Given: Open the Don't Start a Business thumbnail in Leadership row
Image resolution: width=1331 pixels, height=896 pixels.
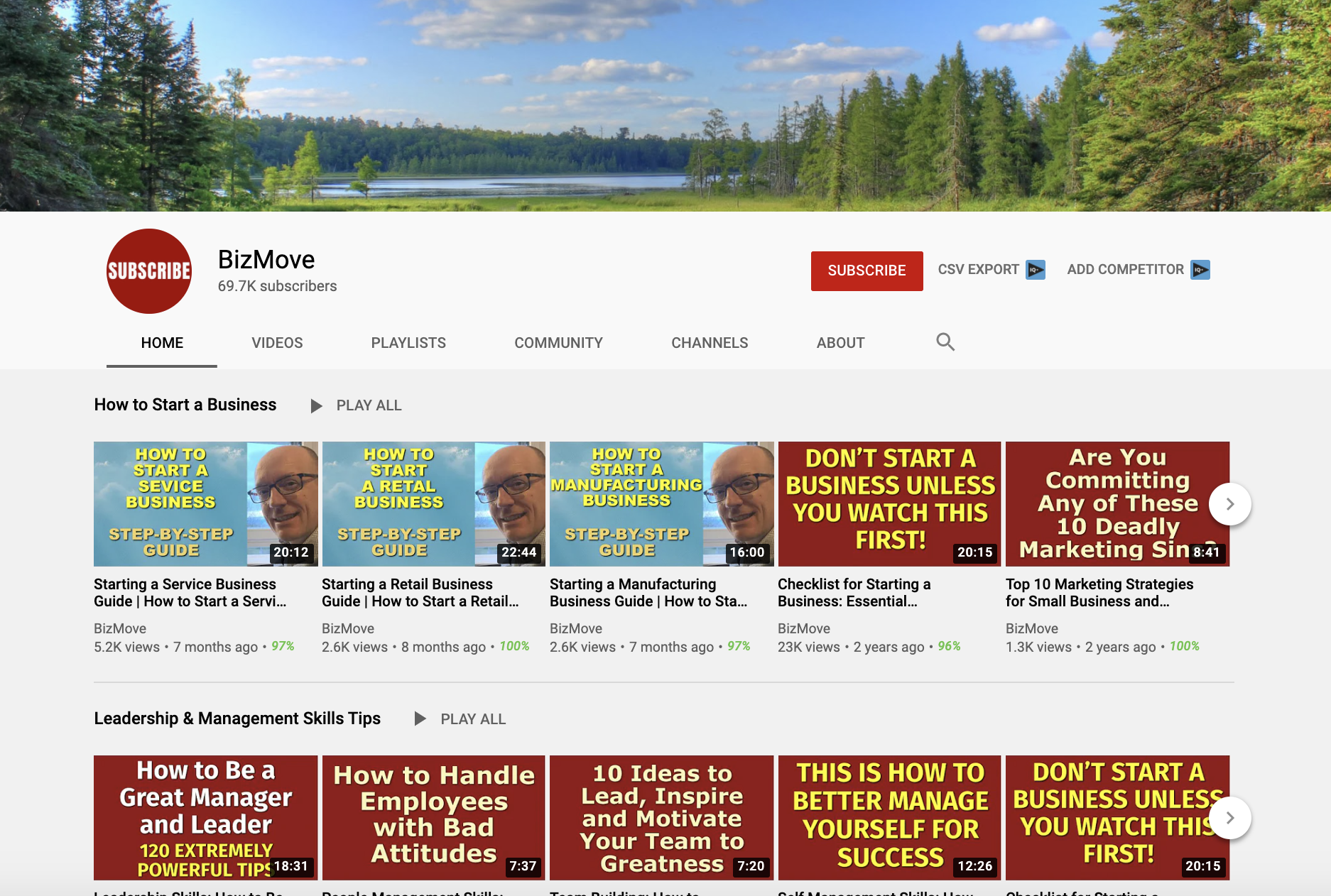Looking at the screenshot, I should [1117, 818].
